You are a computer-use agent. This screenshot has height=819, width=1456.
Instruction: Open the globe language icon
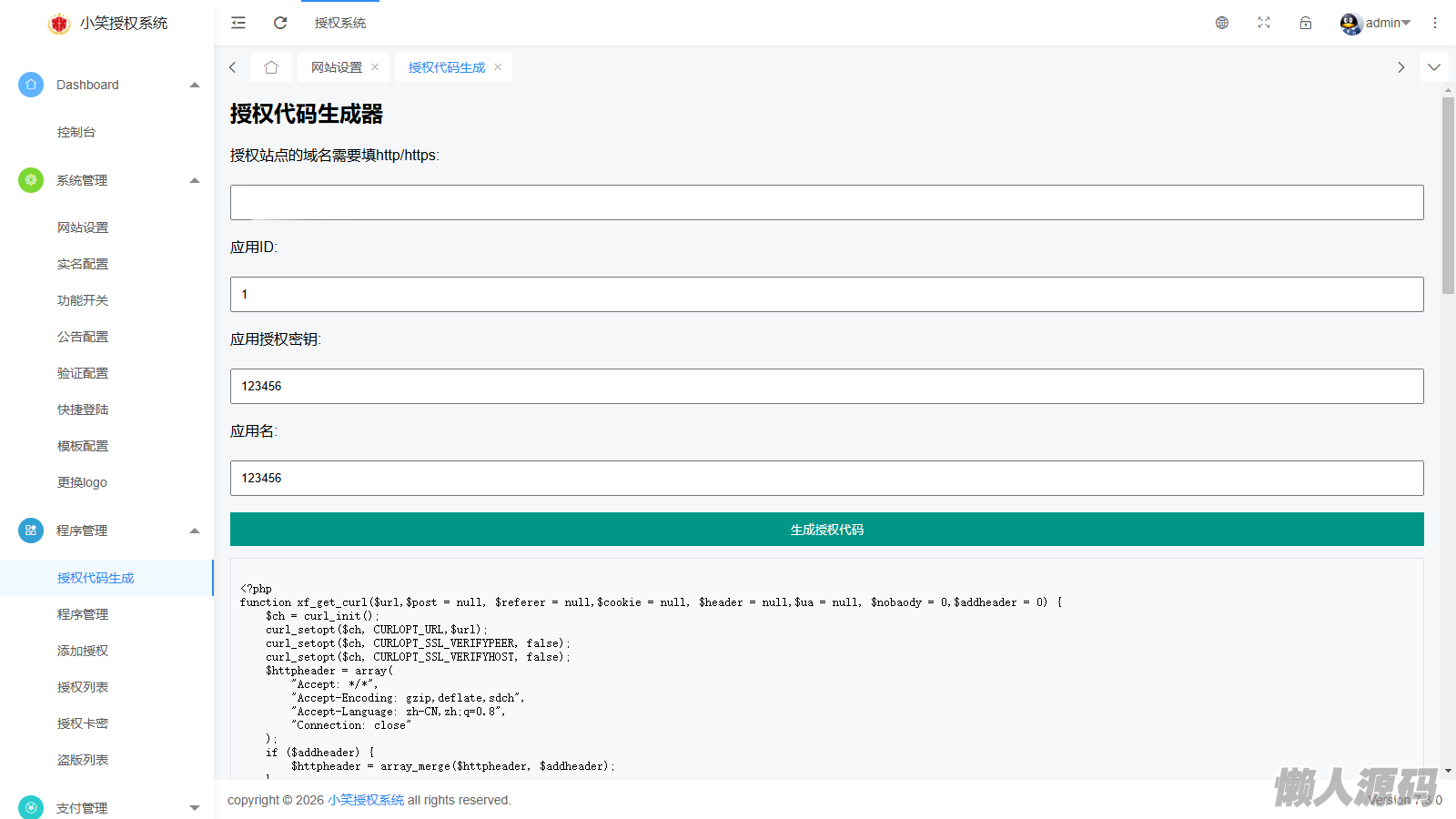[x=1222, y=23]
